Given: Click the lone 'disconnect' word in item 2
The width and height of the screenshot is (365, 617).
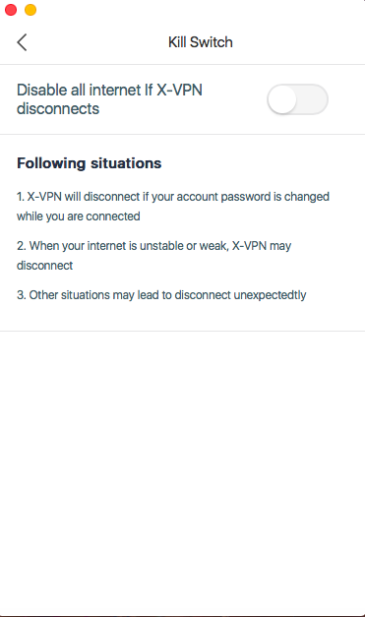Looking at the screenshot, I should [x=44, y=266].
